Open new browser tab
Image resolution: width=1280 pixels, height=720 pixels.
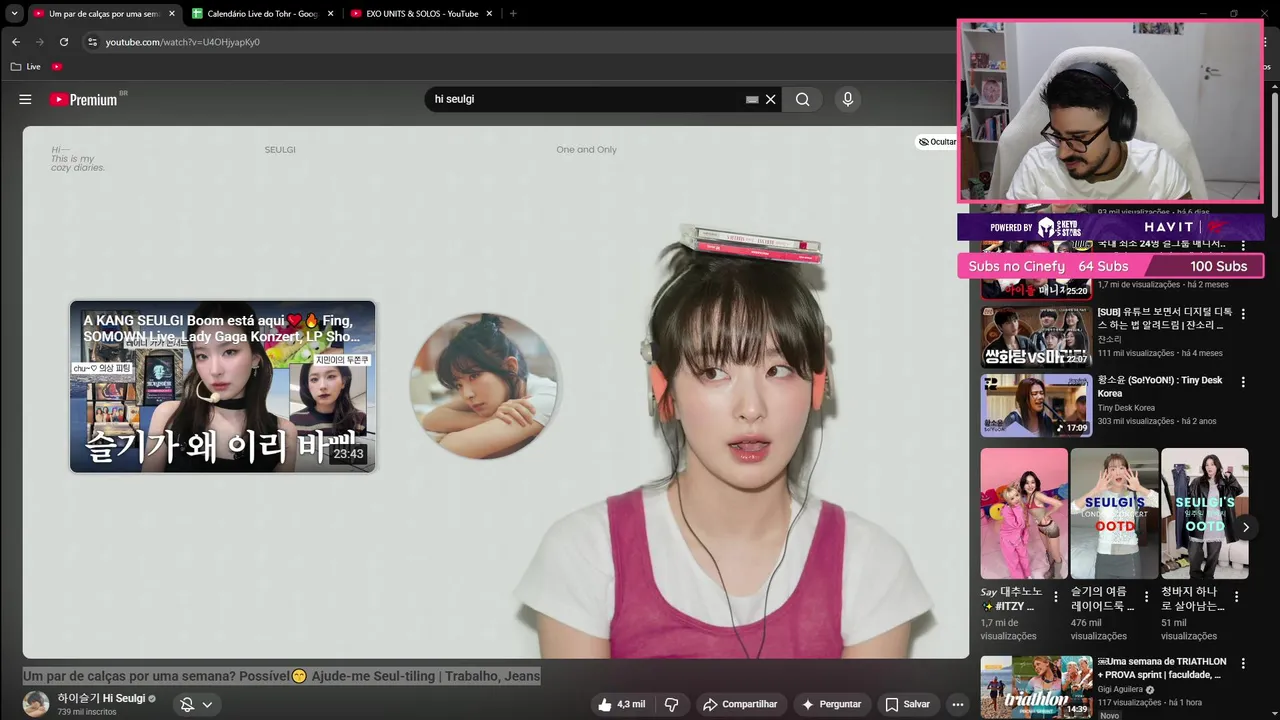(513, 14)
